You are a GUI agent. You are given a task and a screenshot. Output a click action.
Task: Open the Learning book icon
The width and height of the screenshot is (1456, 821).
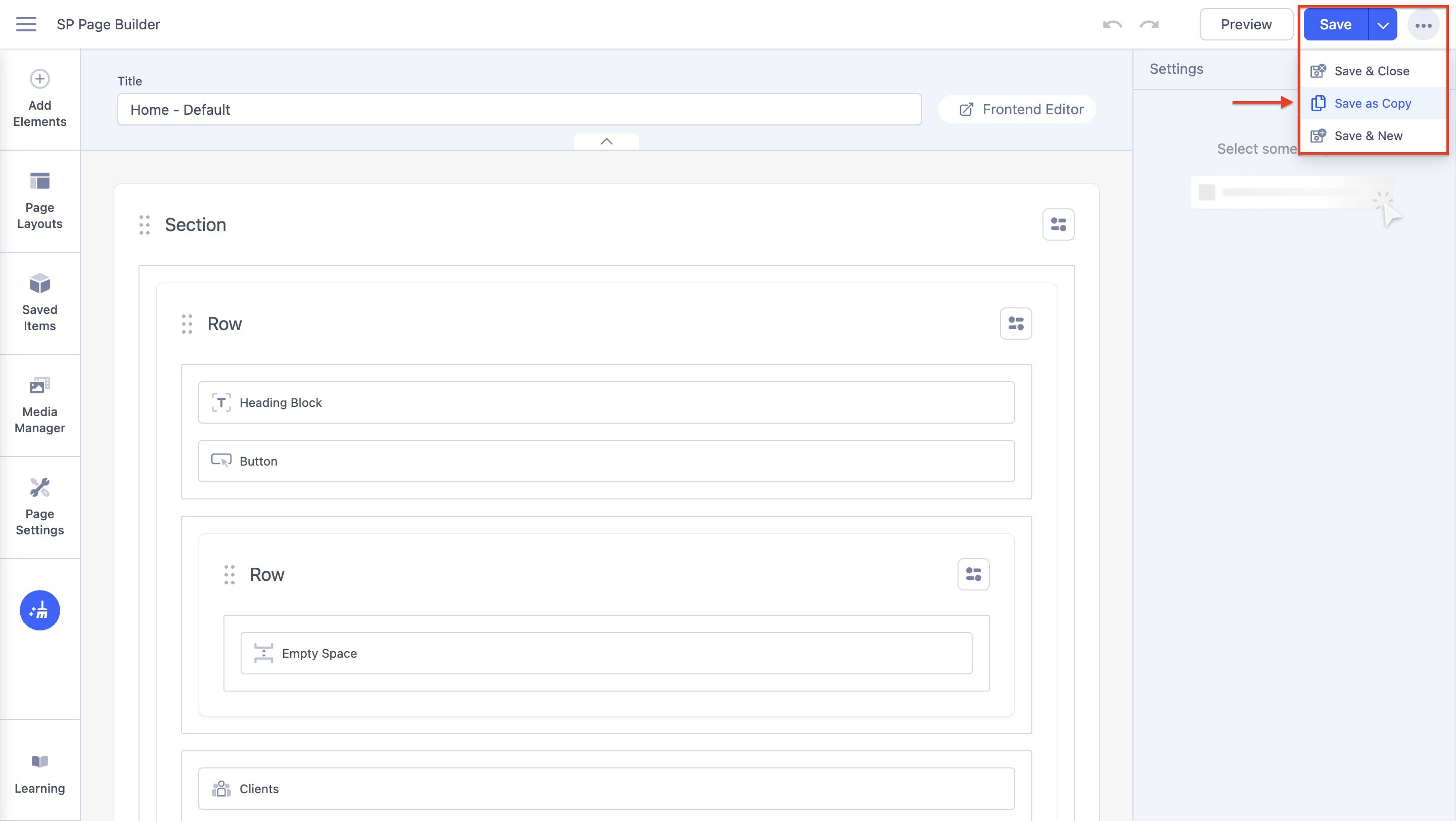[39, 762]
